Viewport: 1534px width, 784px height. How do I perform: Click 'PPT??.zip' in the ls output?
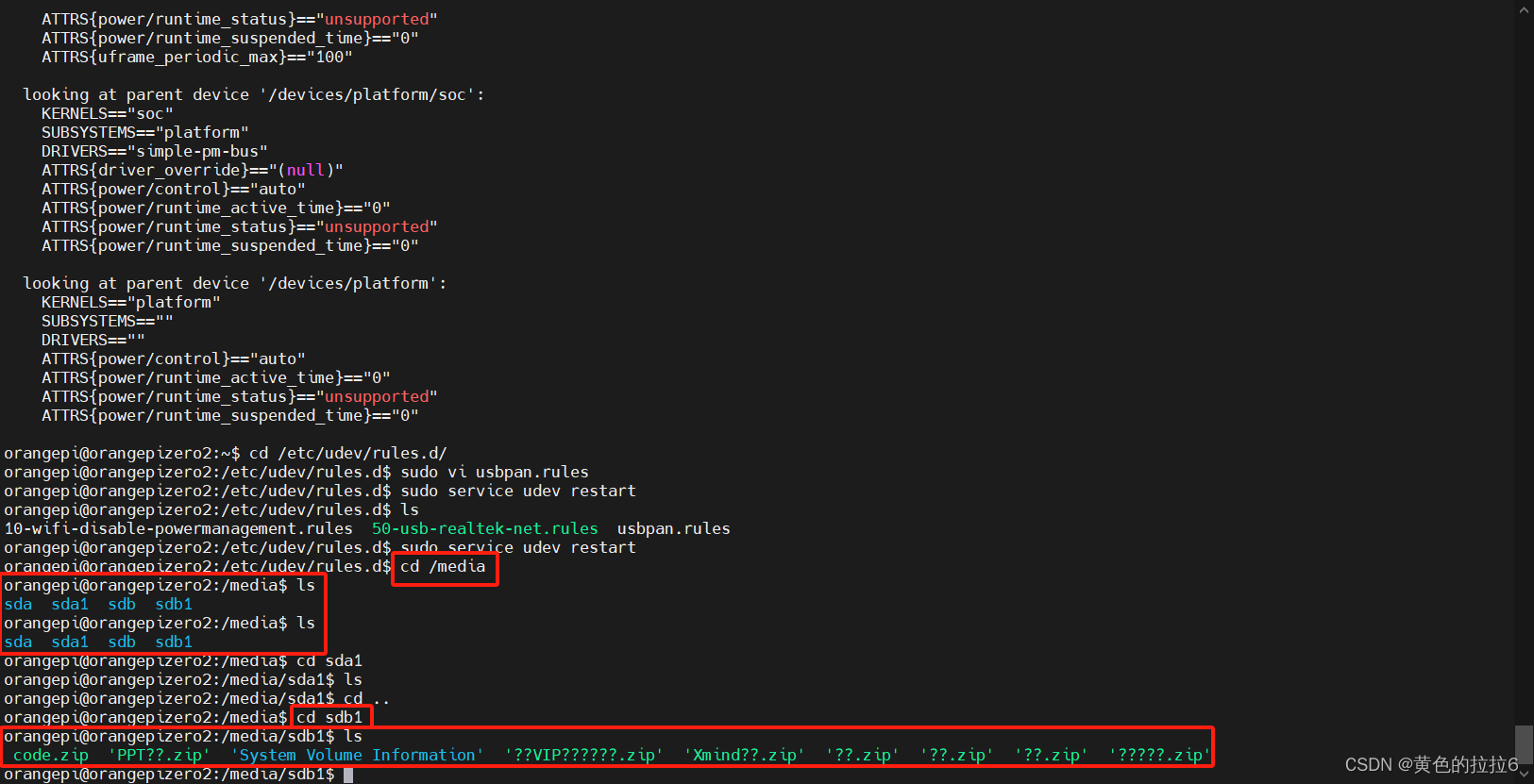[x=160, y=755]
